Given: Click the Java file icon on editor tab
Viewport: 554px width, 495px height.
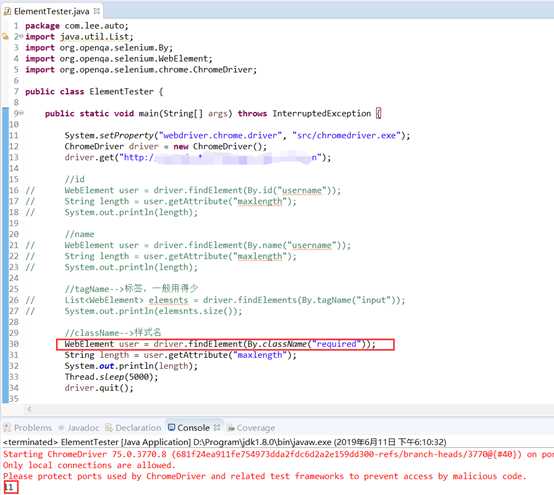Looking at the screenshot, I should (7, 11).
